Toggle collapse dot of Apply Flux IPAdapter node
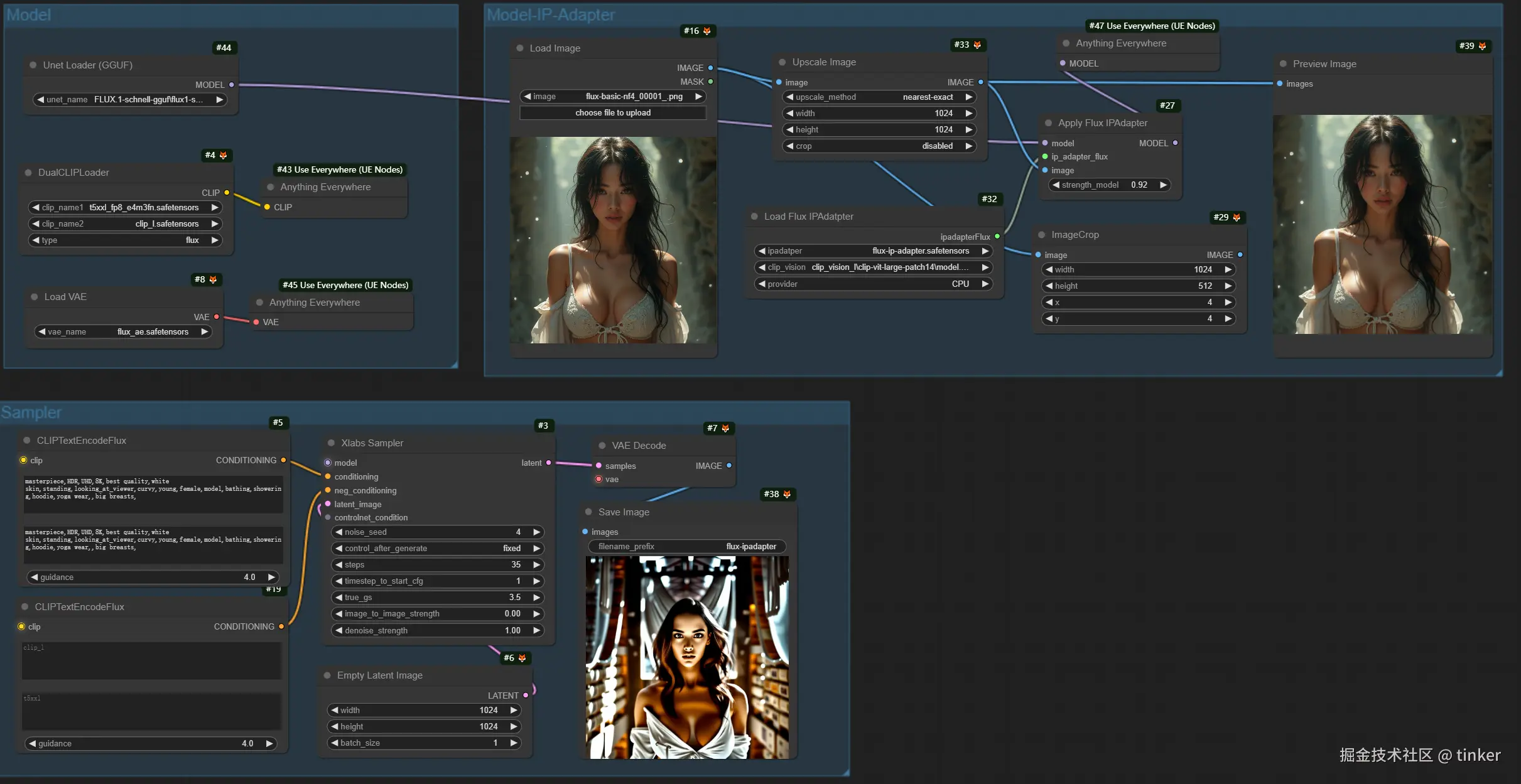This screenshot has height=784, width=1521. pos(1048,123)
